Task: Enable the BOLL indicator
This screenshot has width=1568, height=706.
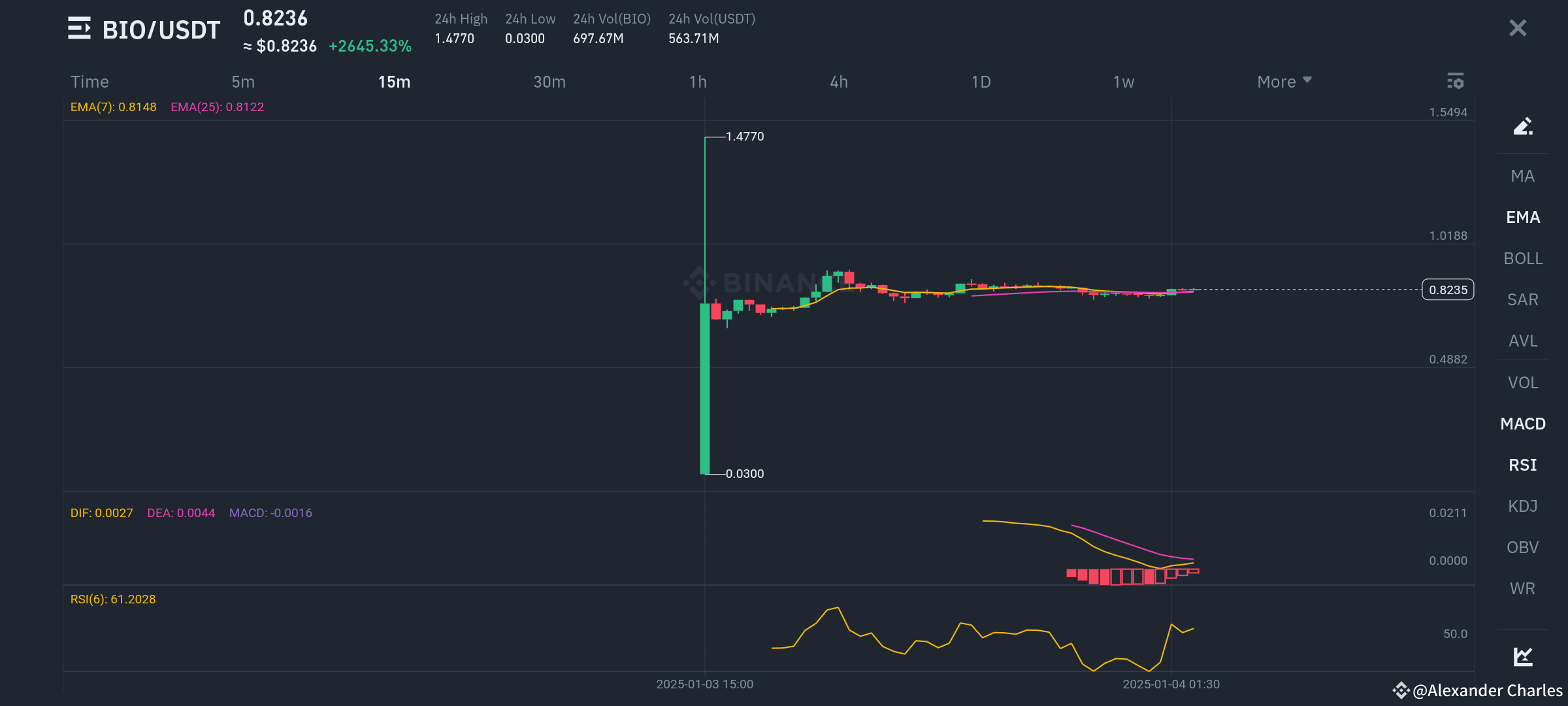Action: click(x=1523, y=258)
